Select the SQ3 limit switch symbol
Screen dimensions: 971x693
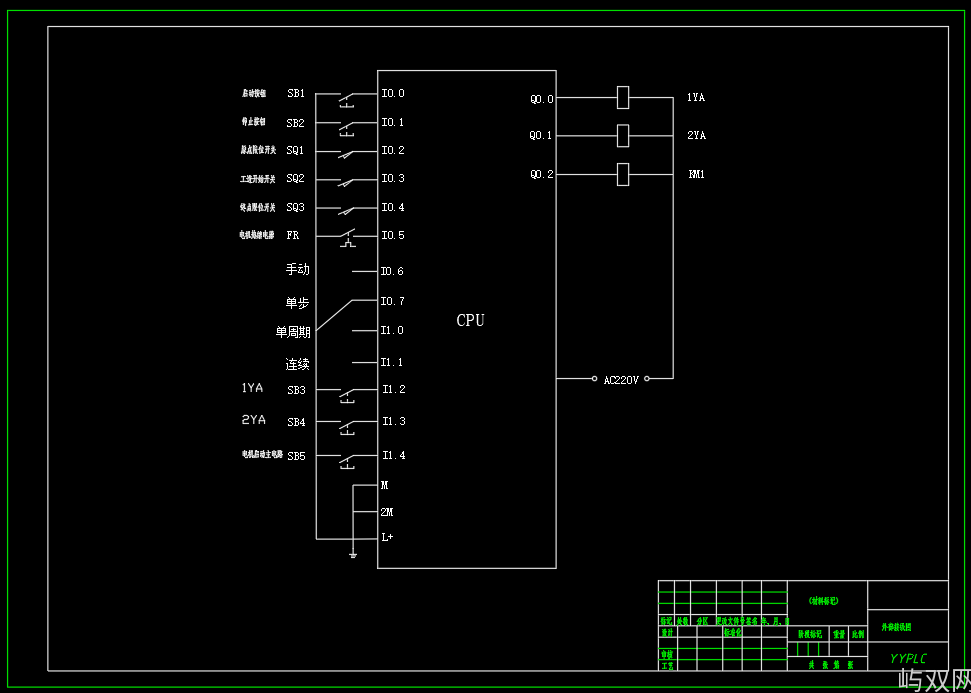(347, 211)
